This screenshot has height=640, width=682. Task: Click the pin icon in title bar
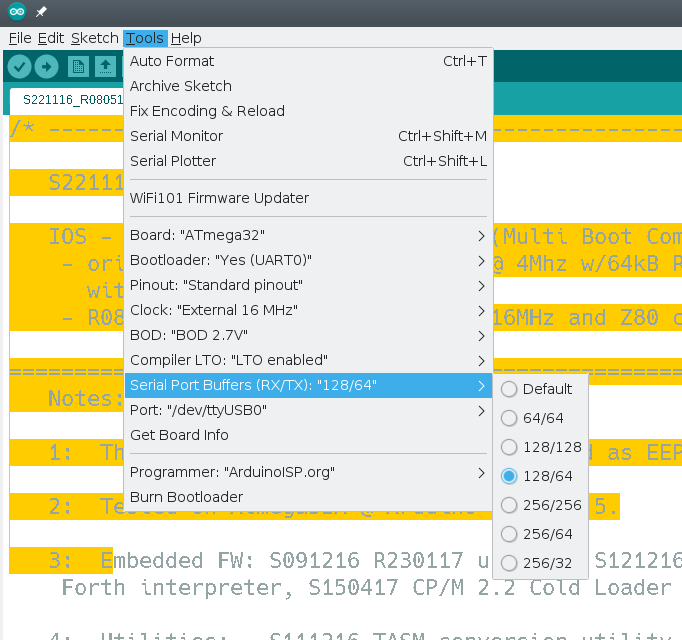41,12
